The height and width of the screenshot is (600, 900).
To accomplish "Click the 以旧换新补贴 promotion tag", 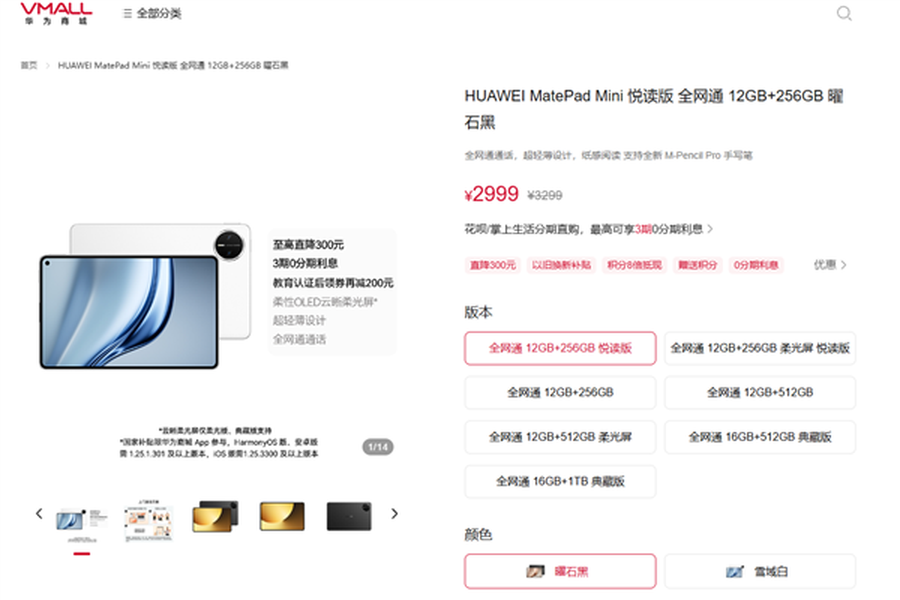I will click(x=560, y=265).
